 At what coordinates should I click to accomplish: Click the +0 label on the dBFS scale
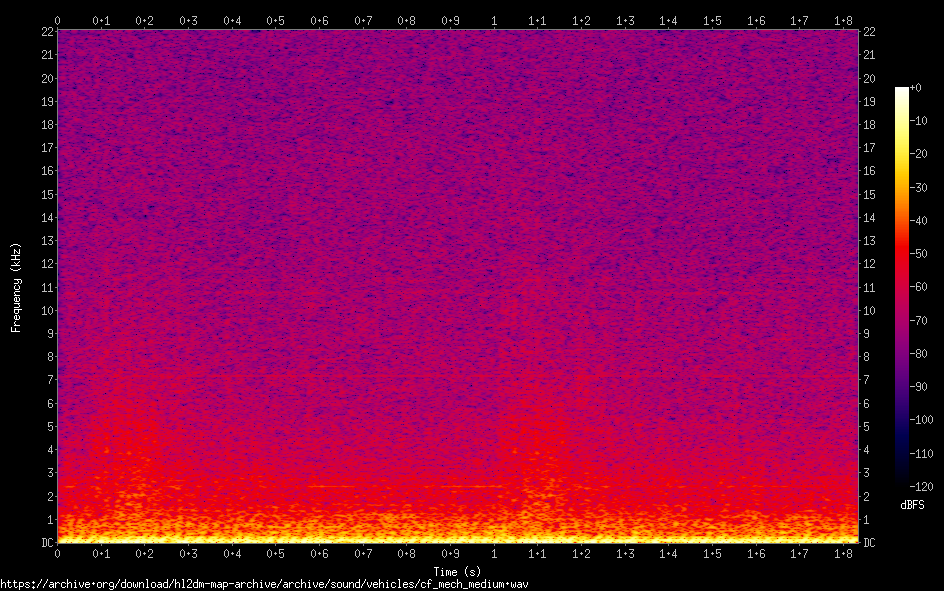tap(918, 88)
